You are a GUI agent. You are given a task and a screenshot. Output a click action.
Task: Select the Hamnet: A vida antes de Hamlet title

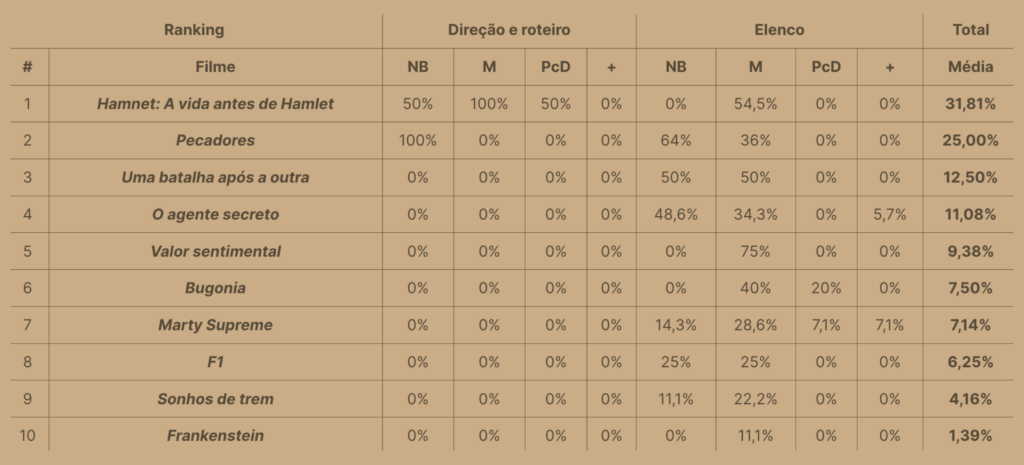coord(215,103)
